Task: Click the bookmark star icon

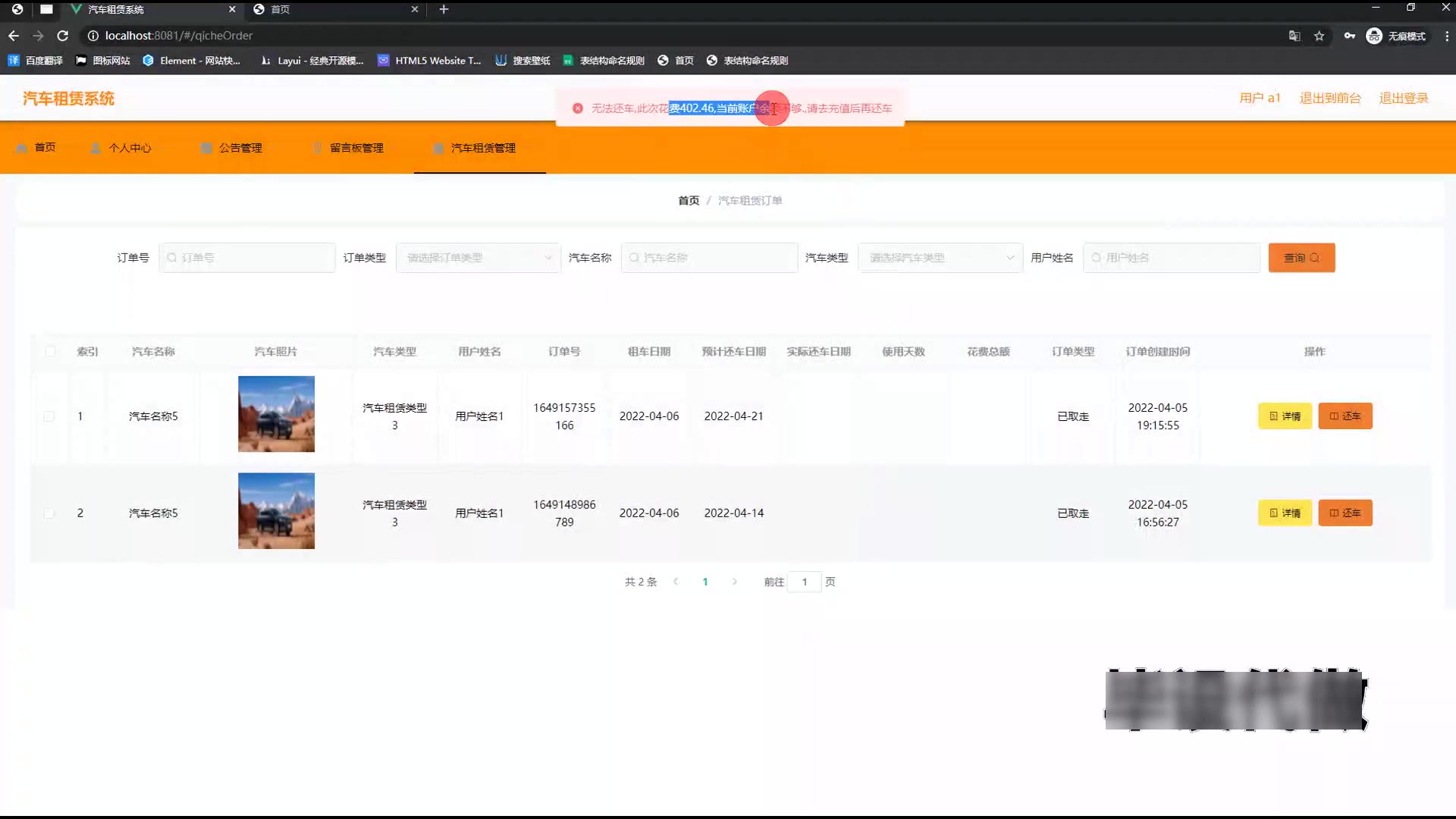Action: pos(1319,36)
